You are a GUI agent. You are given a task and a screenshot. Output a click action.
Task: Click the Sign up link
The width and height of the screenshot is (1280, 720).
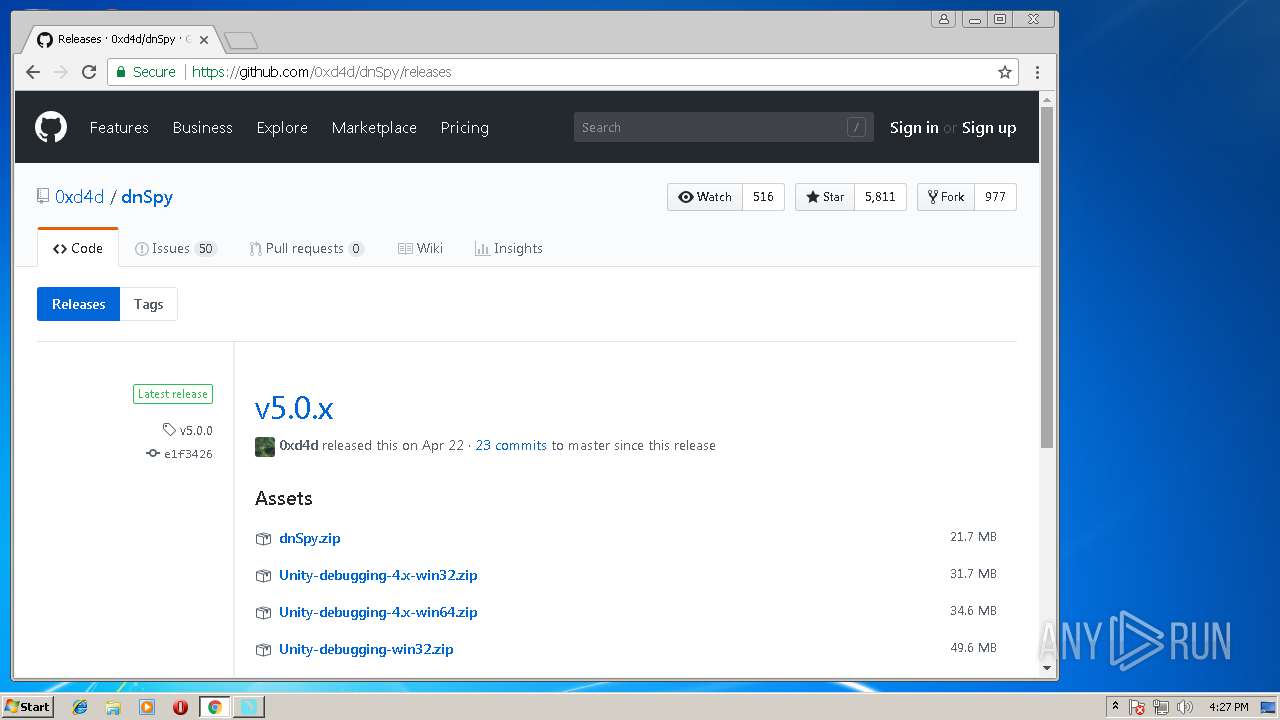click(989, 127)
